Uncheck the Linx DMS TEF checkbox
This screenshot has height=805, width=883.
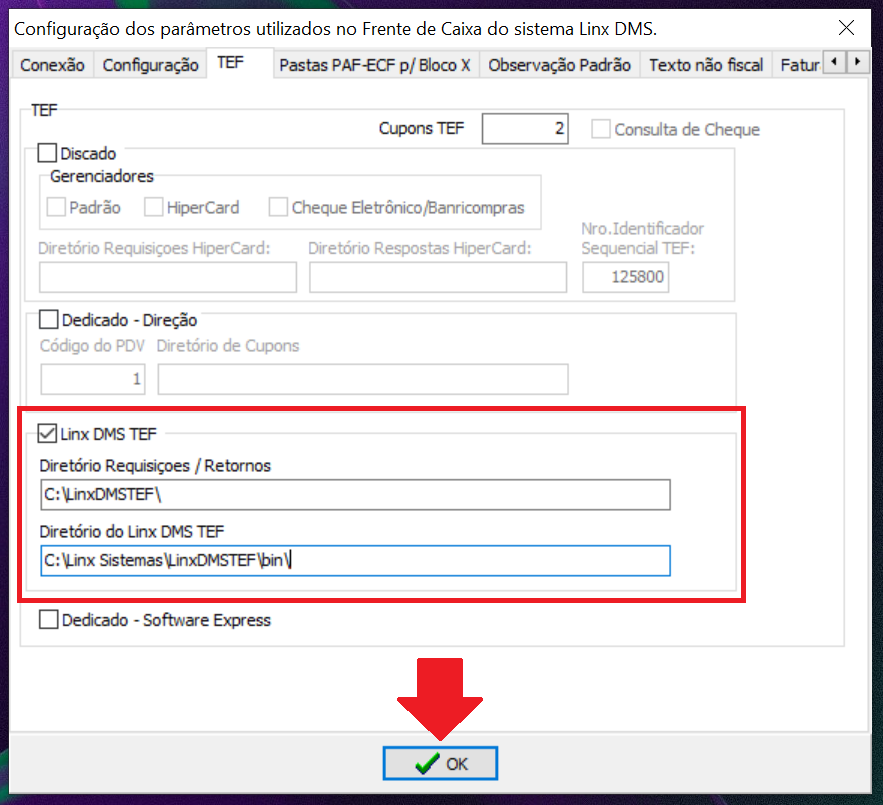click(x=47, y=434)
